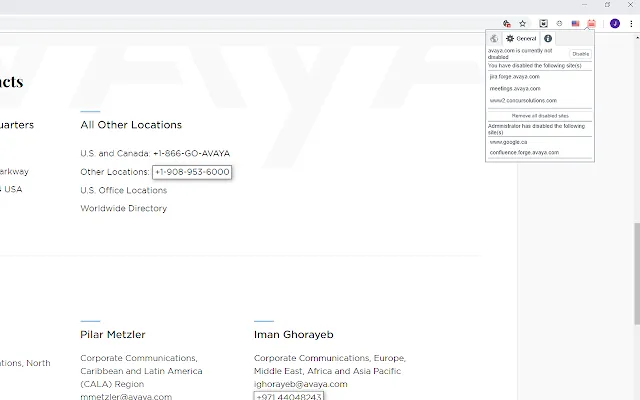
Task: Open the US flag extension
Action: point(576,24)
